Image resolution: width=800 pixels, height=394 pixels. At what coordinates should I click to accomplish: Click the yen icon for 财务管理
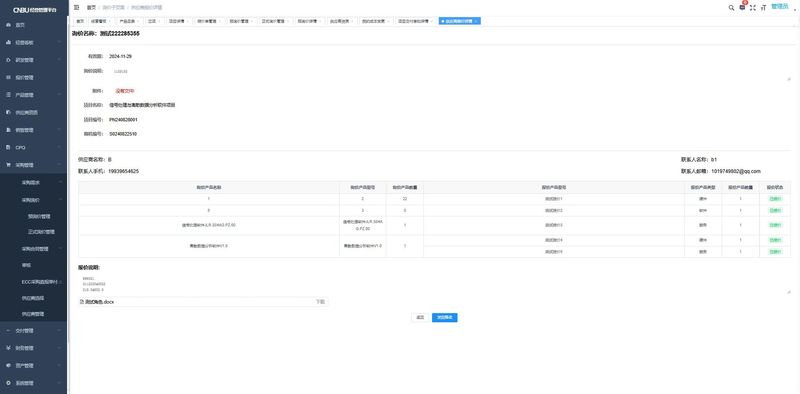[x=8, y=348]
